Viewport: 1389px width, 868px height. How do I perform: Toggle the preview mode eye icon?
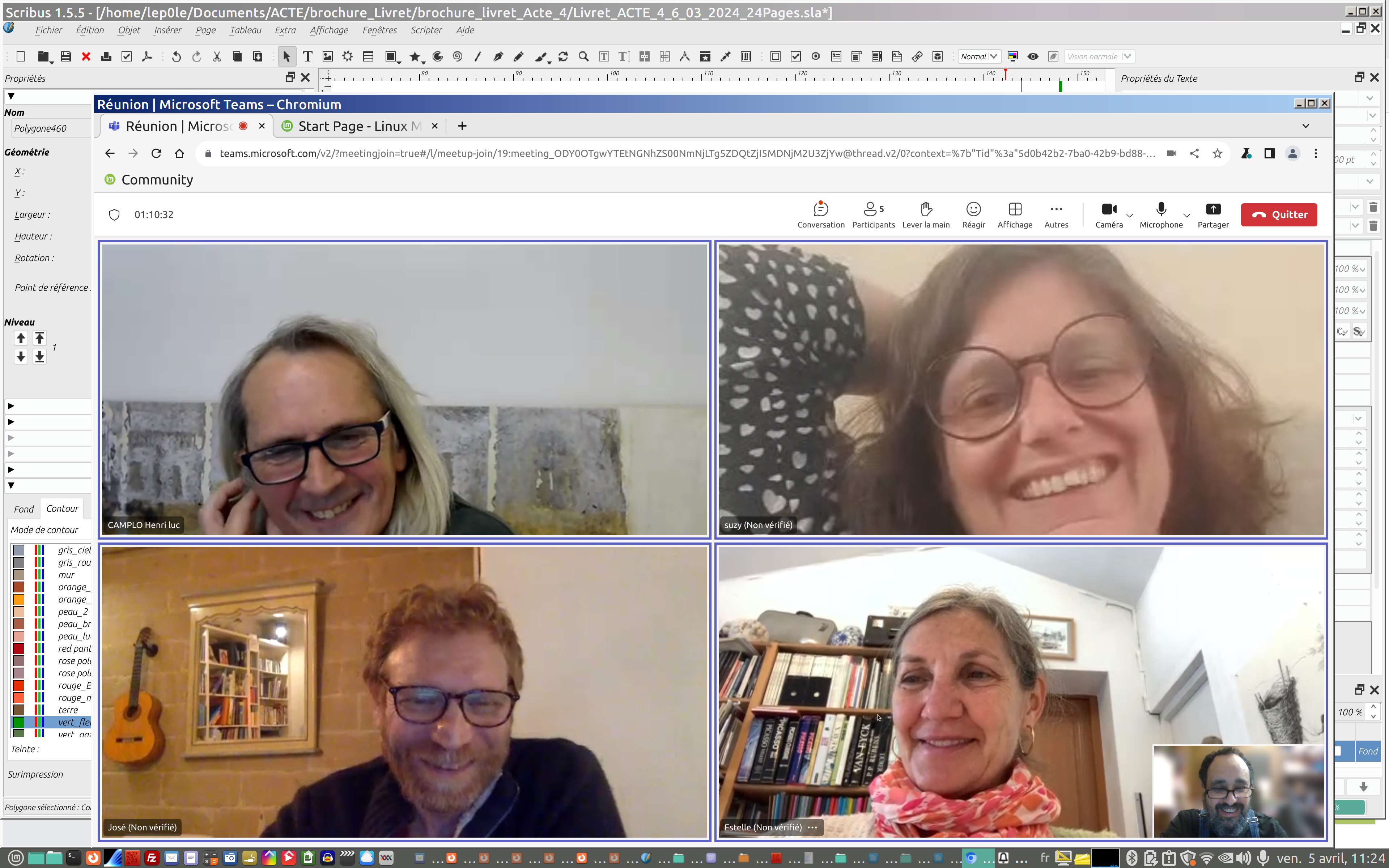1033,56
